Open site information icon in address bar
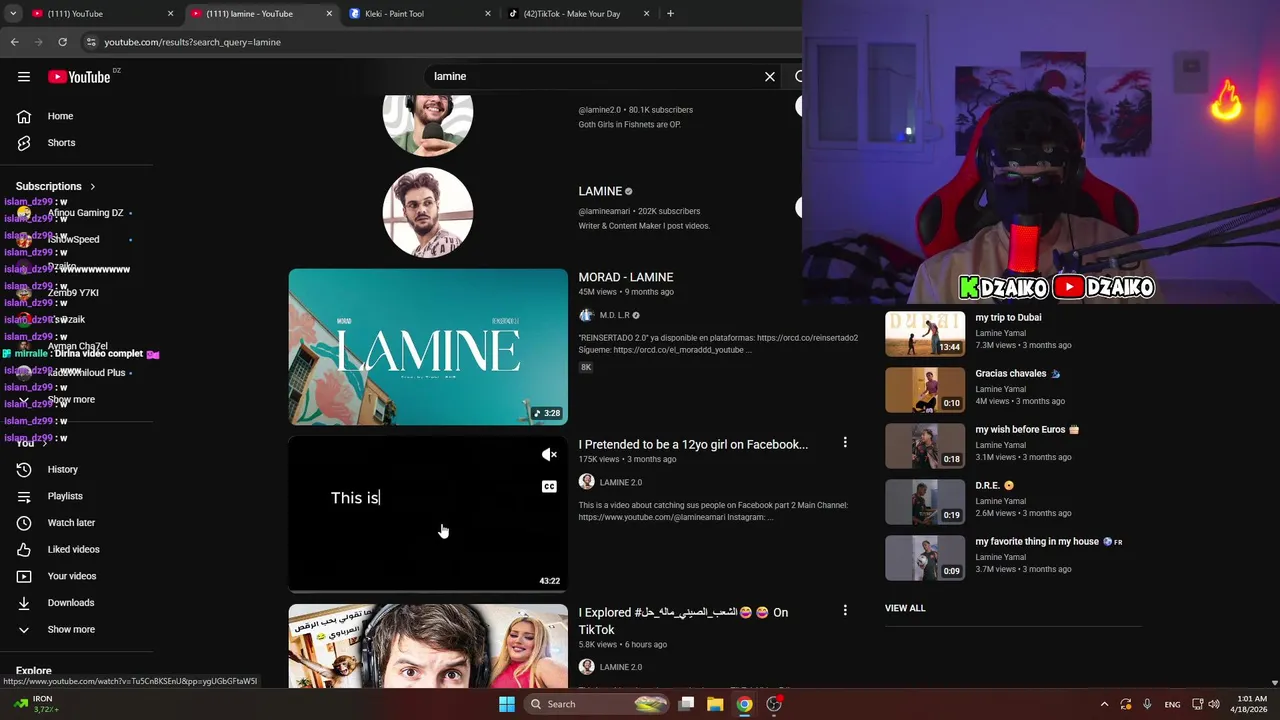The height and width of the screenshot is (720, 1280). click(x=91, y=42)
